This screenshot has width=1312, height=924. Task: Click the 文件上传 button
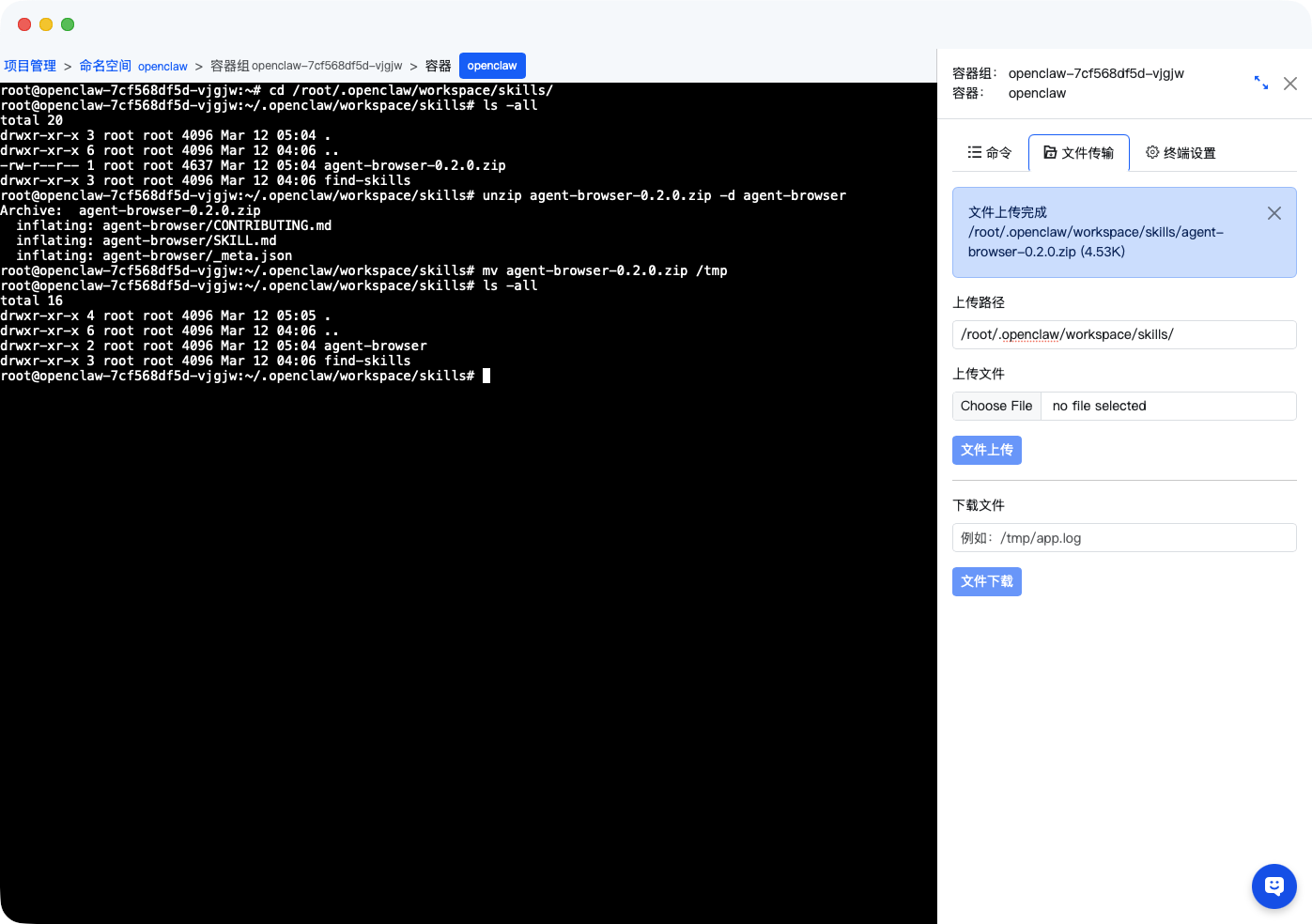pos(986,450)
